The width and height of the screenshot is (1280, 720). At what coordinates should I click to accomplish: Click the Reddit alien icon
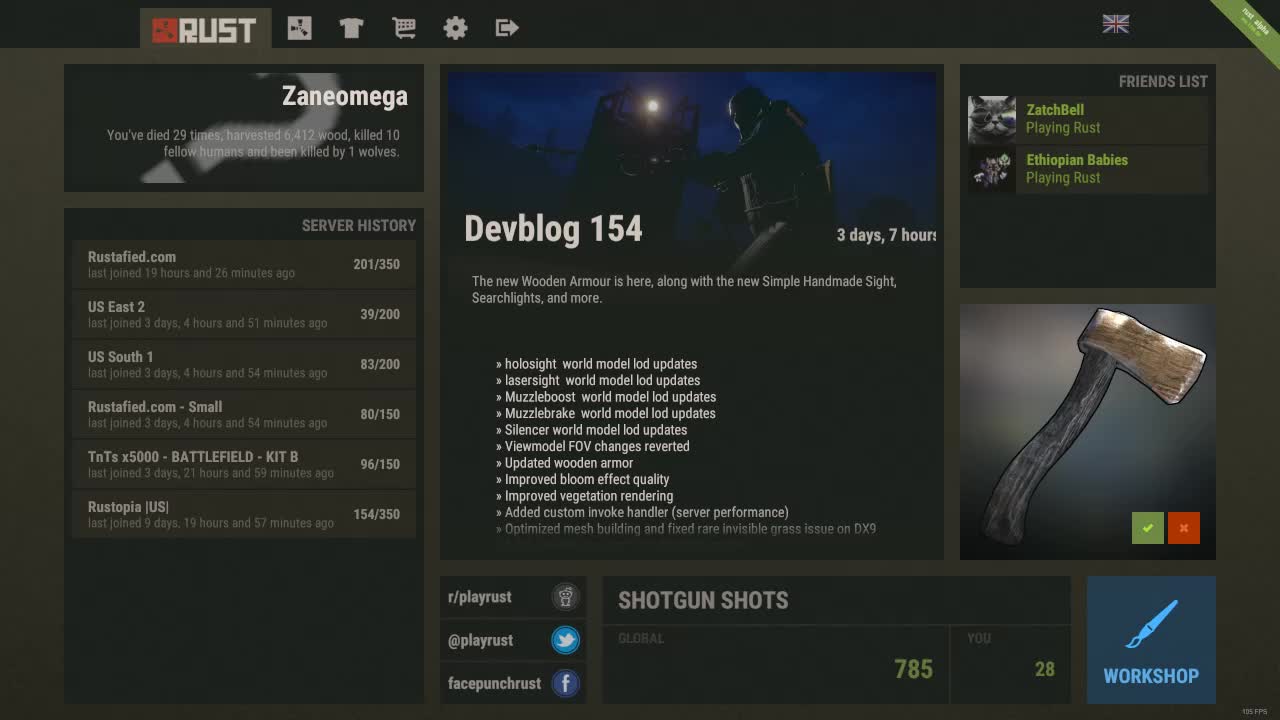coord(566,597)
